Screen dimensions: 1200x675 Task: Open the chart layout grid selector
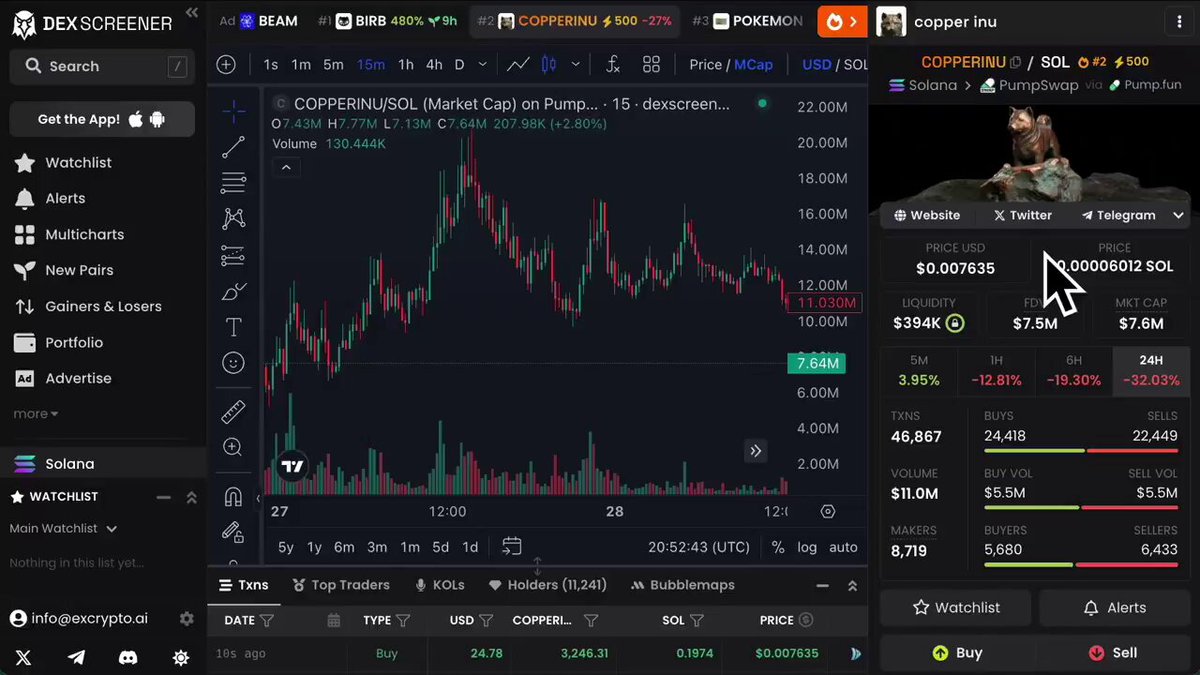[652, 64]
